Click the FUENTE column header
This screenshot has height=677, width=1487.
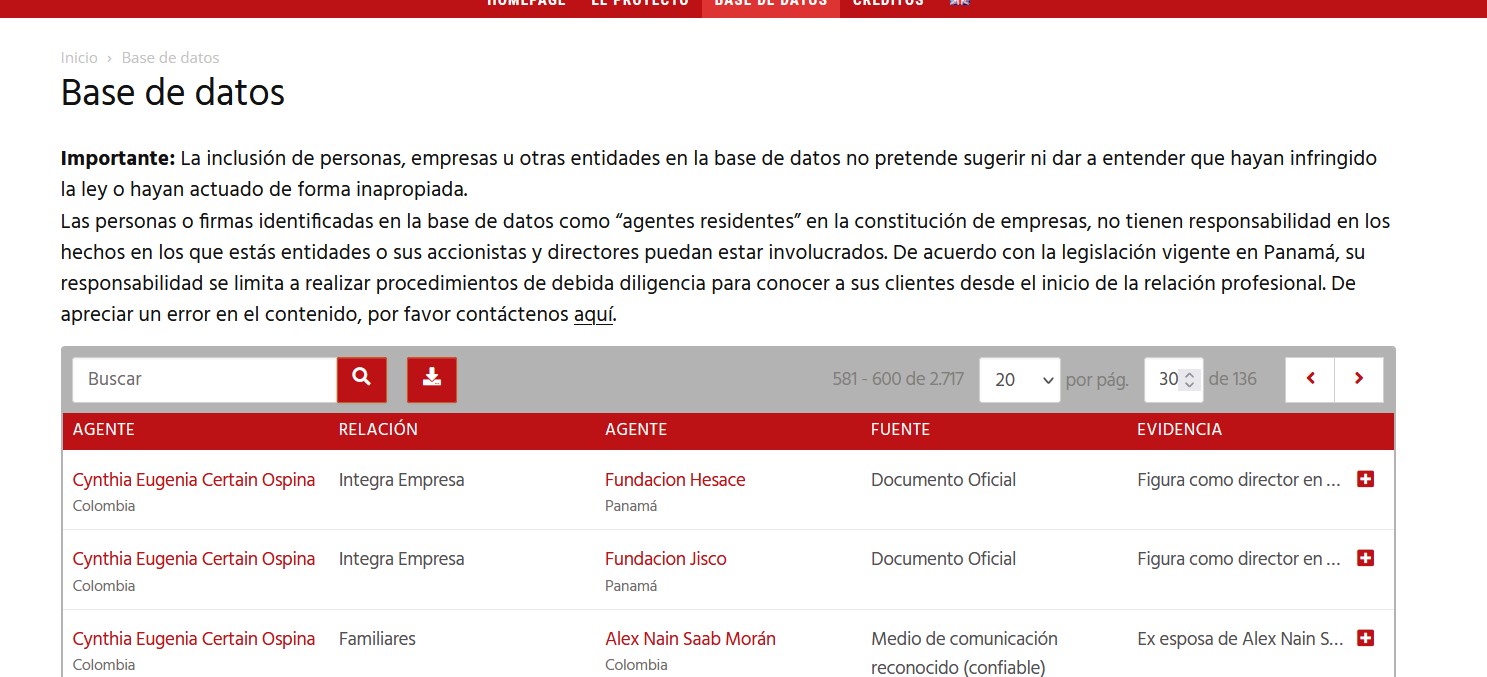(900, 429)
